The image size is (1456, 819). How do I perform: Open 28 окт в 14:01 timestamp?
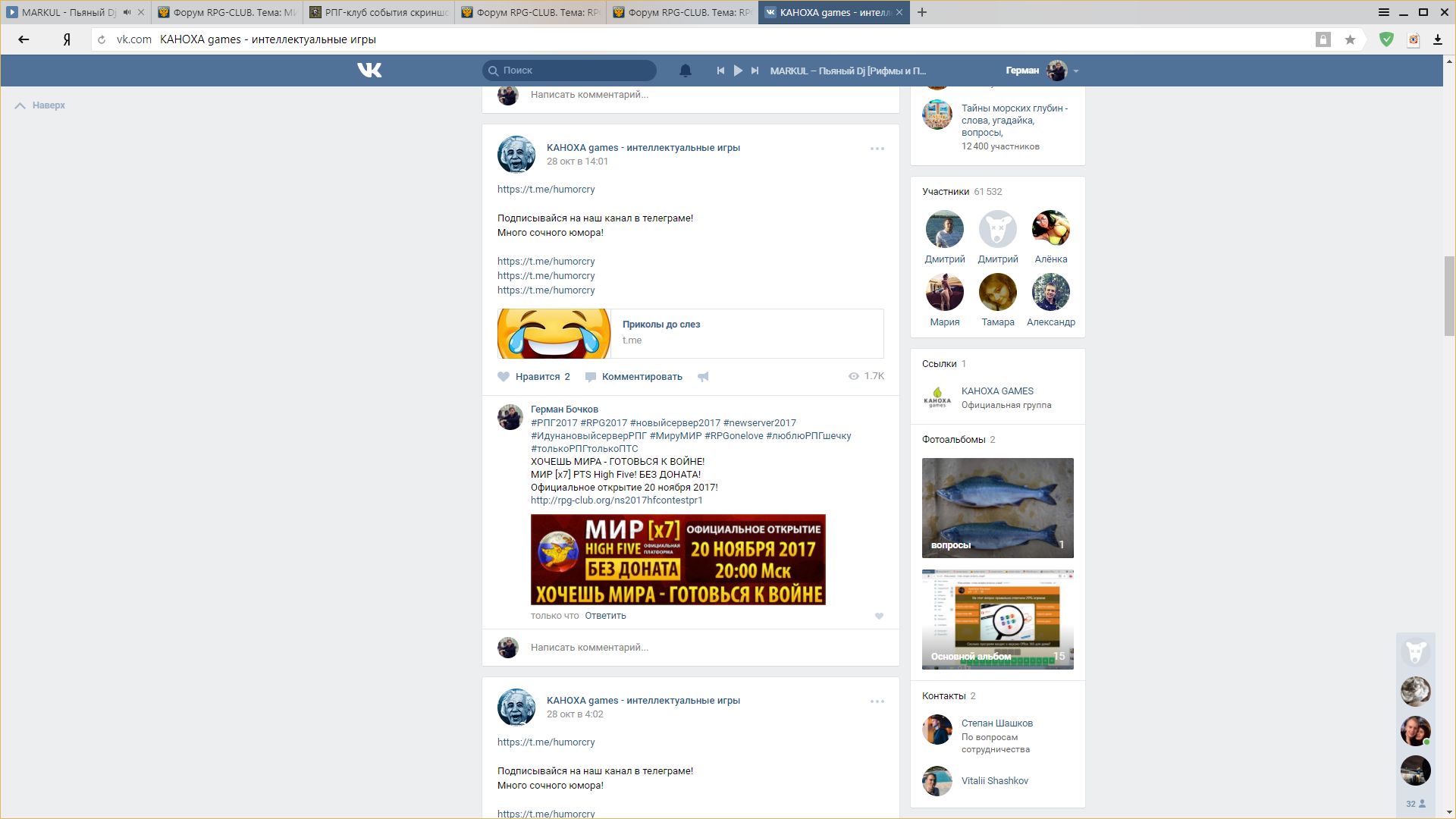(577, 162)
